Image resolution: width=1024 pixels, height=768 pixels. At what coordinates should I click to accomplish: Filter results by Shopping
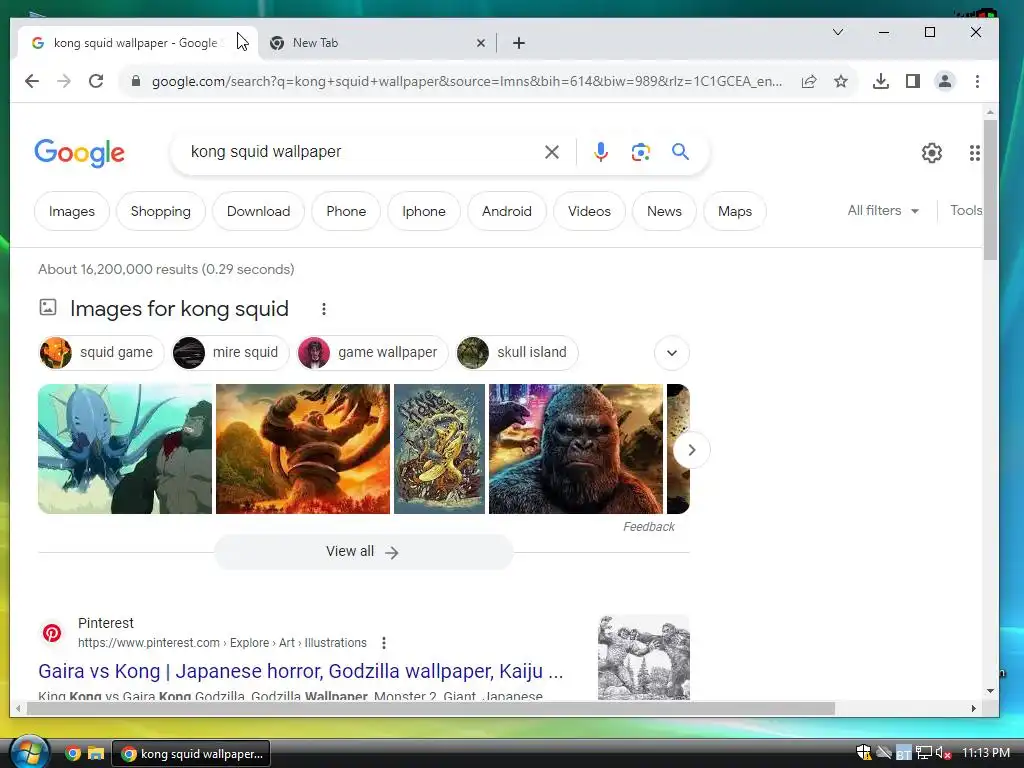click(x=161, y=211)
